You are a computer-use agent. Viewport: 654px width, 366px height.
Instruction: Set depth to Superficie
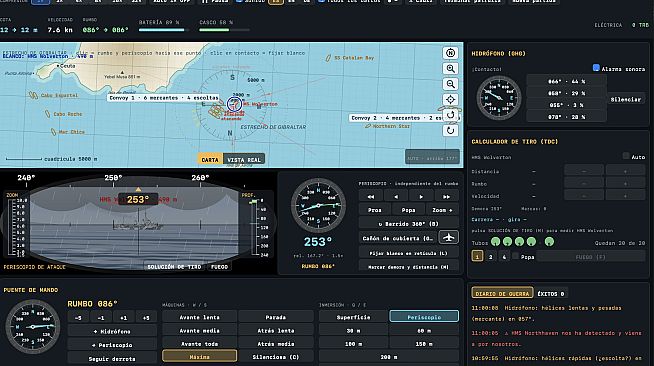point(353,317)
